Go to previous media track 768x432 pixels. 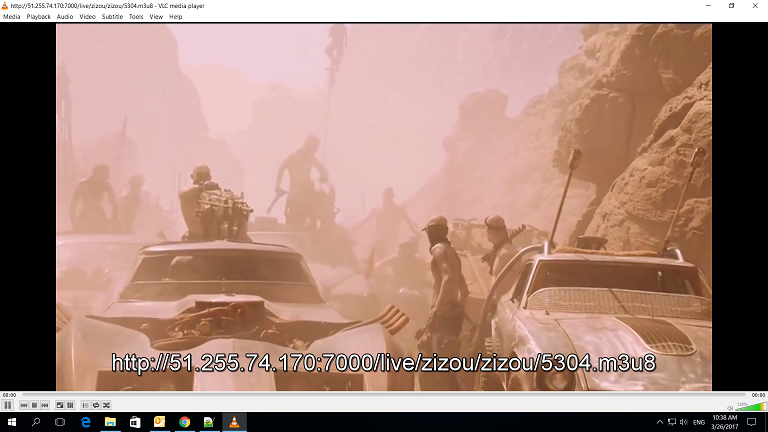point(24,405)
